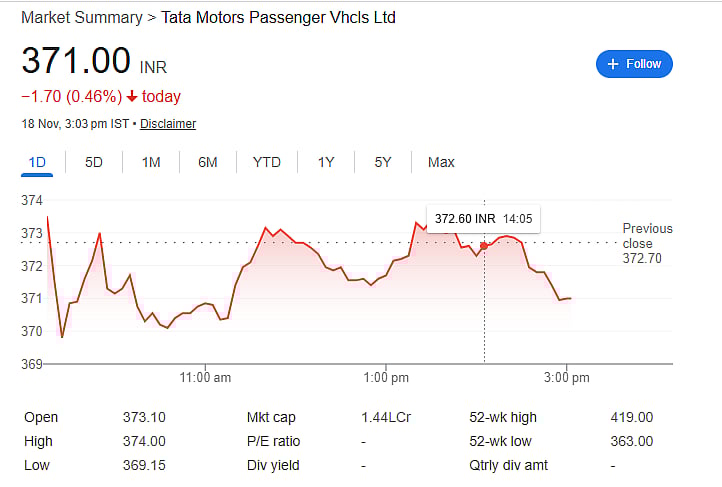Select the 1D time range tab
The height and width of the screenshot is (487, 722).
37,162
